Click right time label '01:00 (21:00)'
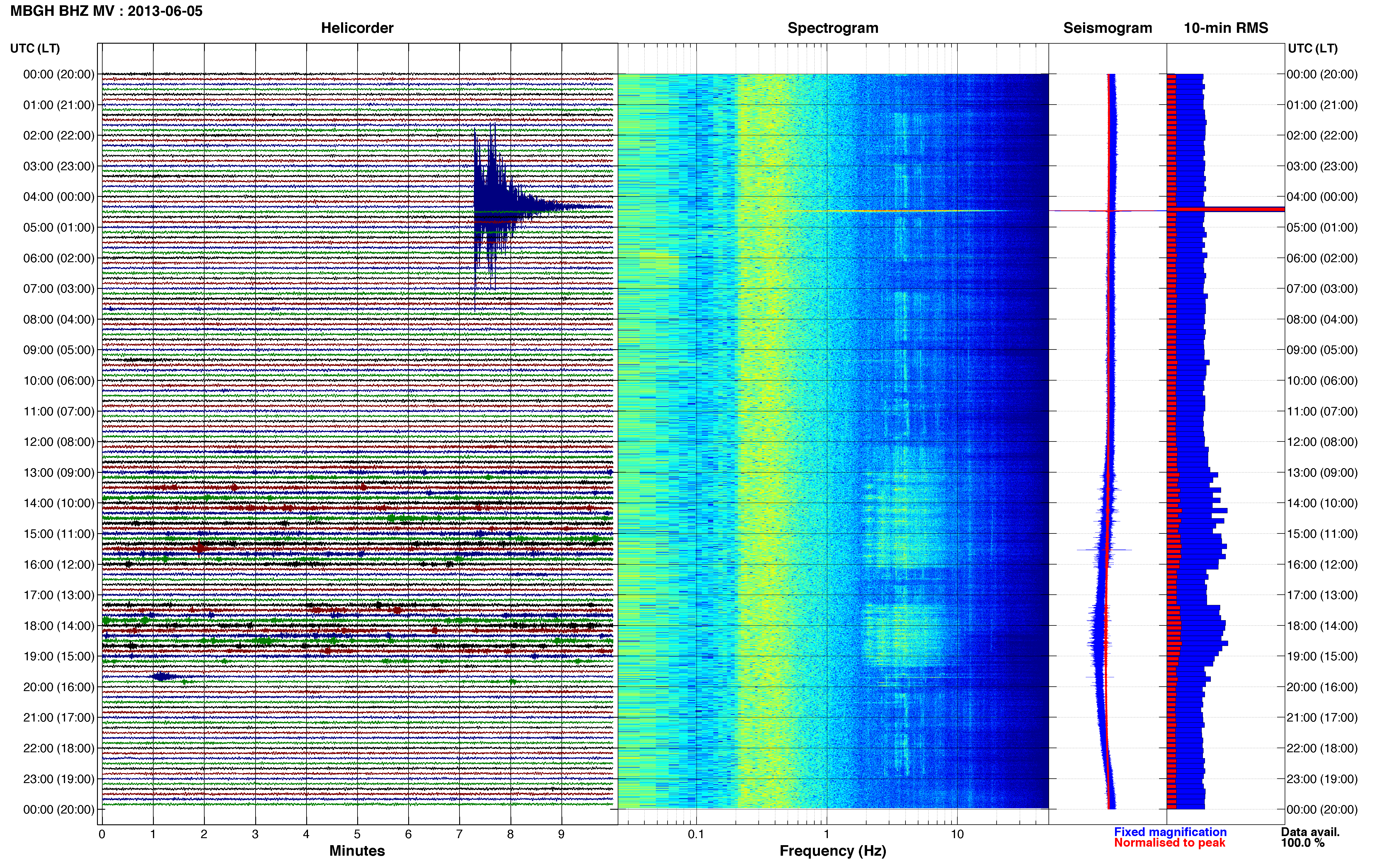 click(x=1322, y=105)
